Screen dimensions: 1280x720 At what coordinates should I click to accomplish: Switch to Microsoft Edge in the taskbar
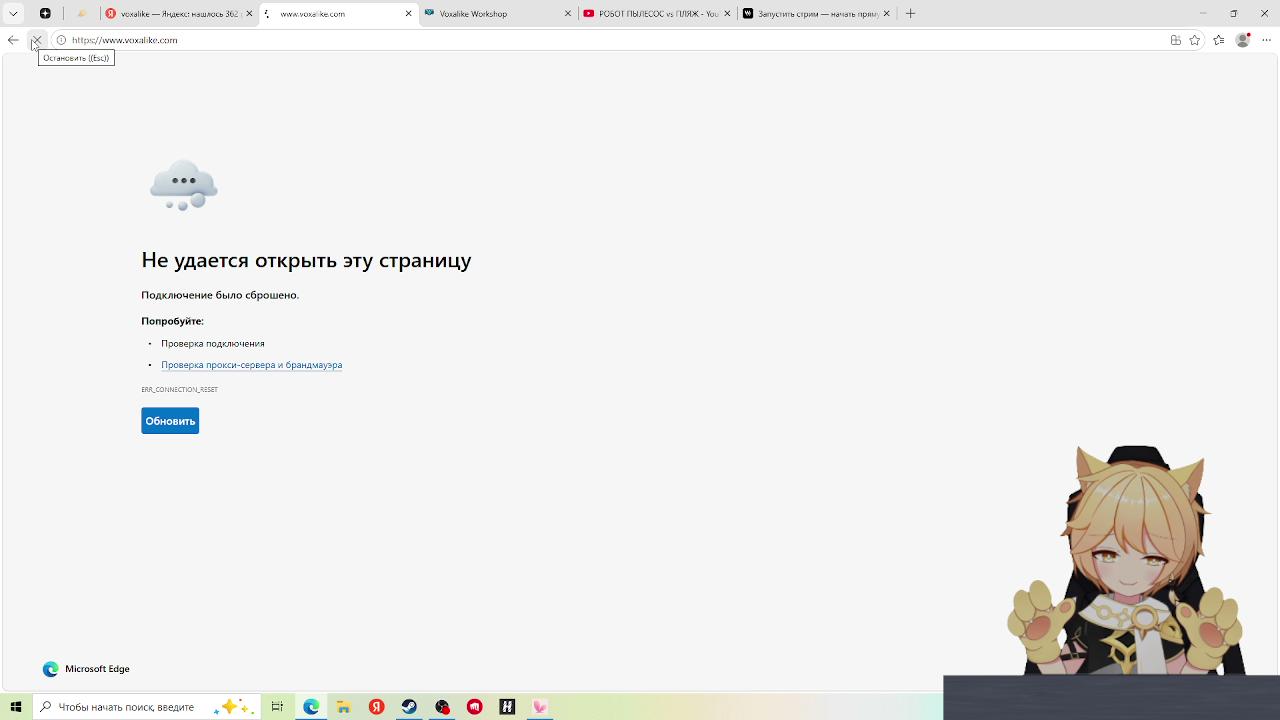(x=311, y=707)
